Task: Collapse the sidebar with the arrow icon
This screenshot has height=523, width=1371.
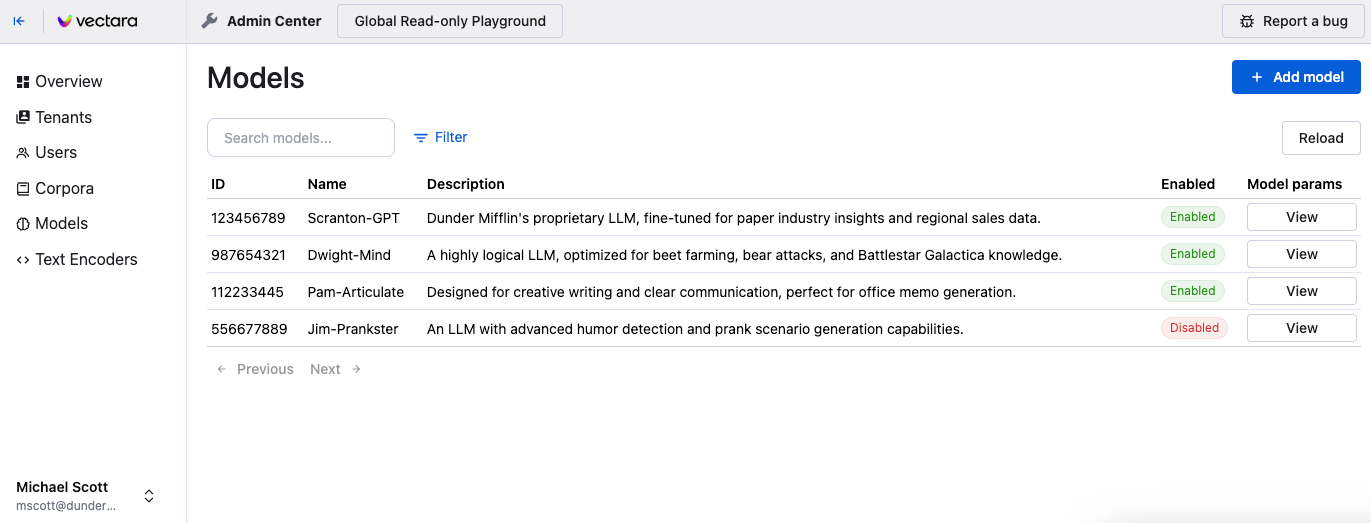Action: 19,21
